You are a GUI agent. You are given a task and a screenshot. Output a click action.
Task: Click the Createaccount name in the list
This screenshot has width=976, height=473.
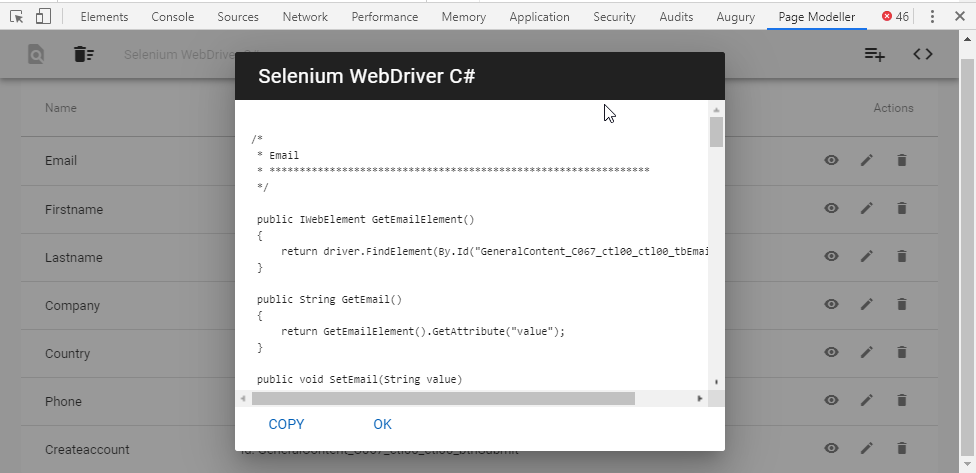click(x=87, y=449)
